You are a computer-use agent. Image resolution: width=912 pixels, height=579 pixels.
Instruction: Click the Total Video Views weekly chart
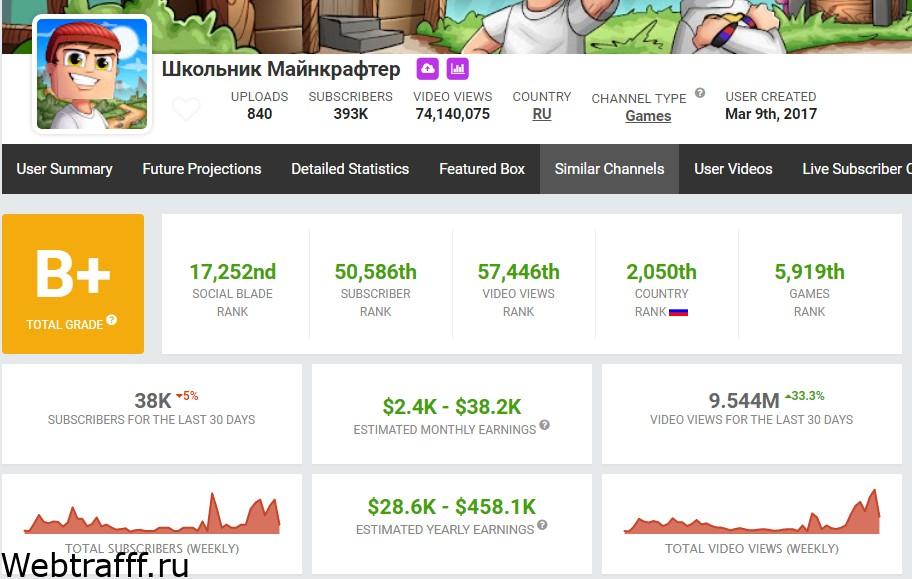751,512
